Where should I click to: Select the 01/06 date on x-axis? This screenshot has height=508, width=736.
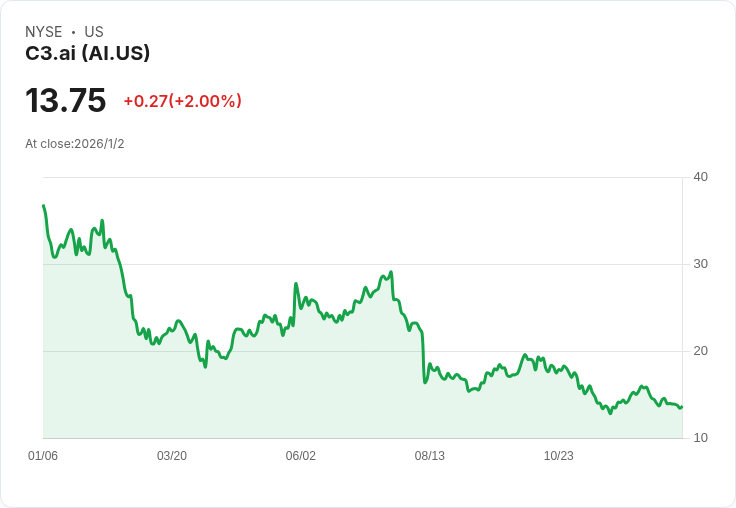pyautogui.click(x=43, y=456)
